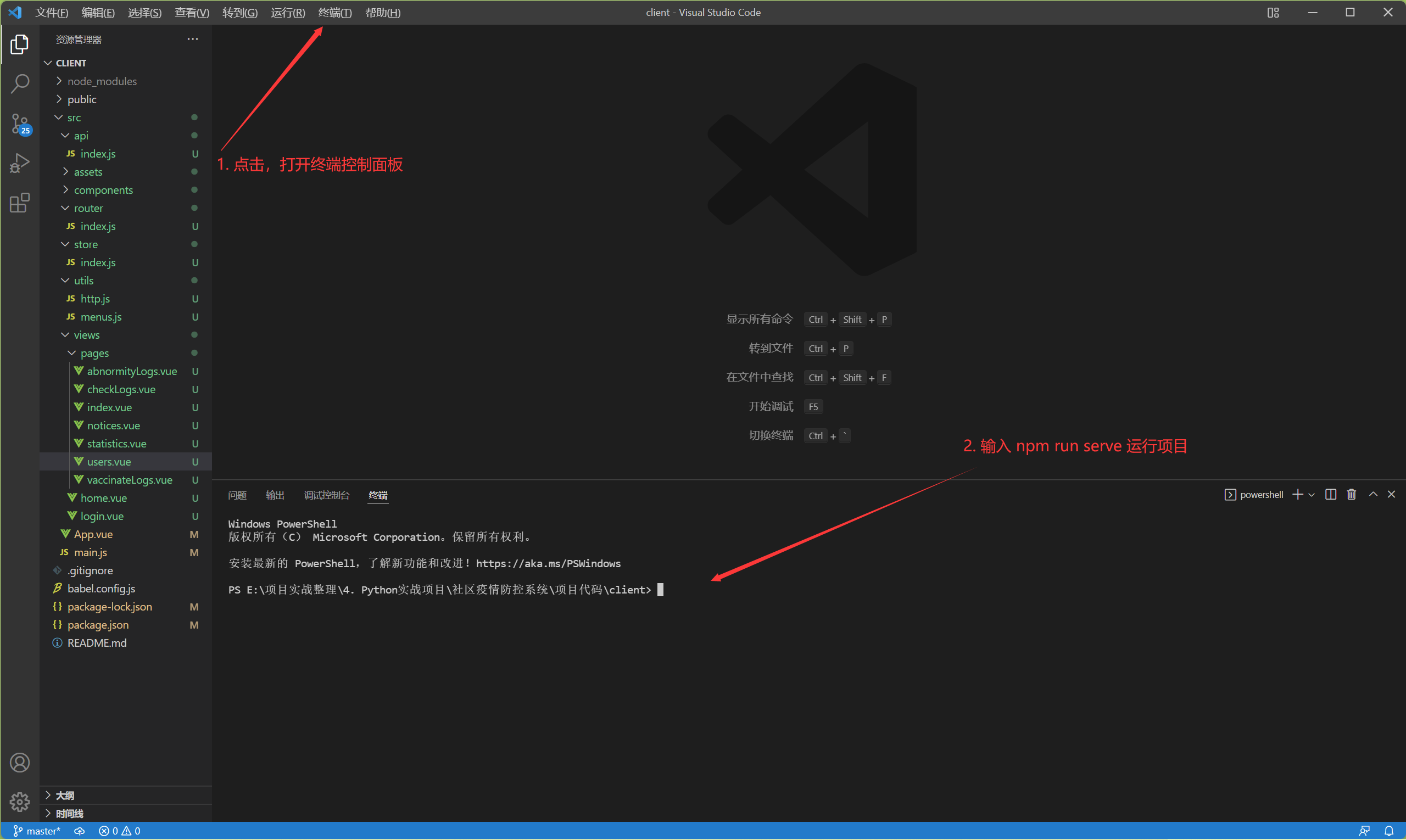The width and height of the screenshot is (1406, 840).
Task: Click the Manage gear icon
Action: point(20,802)
